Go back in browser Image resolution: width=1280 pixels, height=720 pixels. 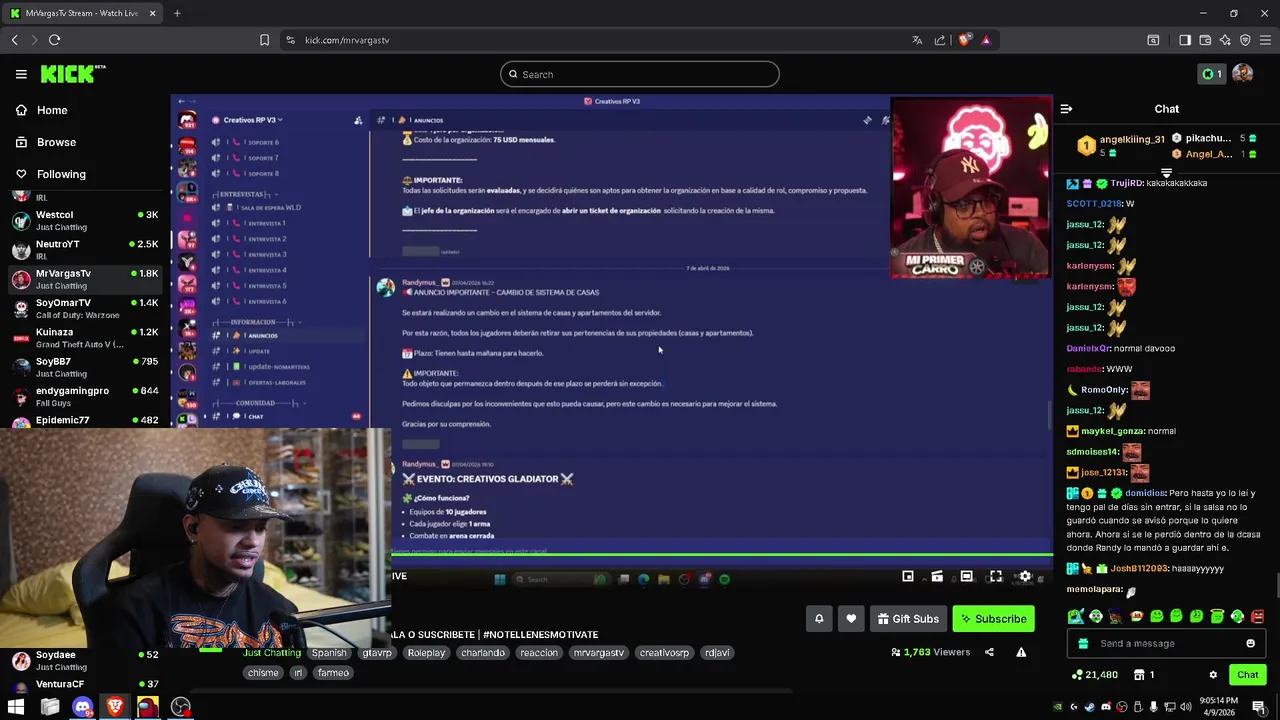coord(15,40)
